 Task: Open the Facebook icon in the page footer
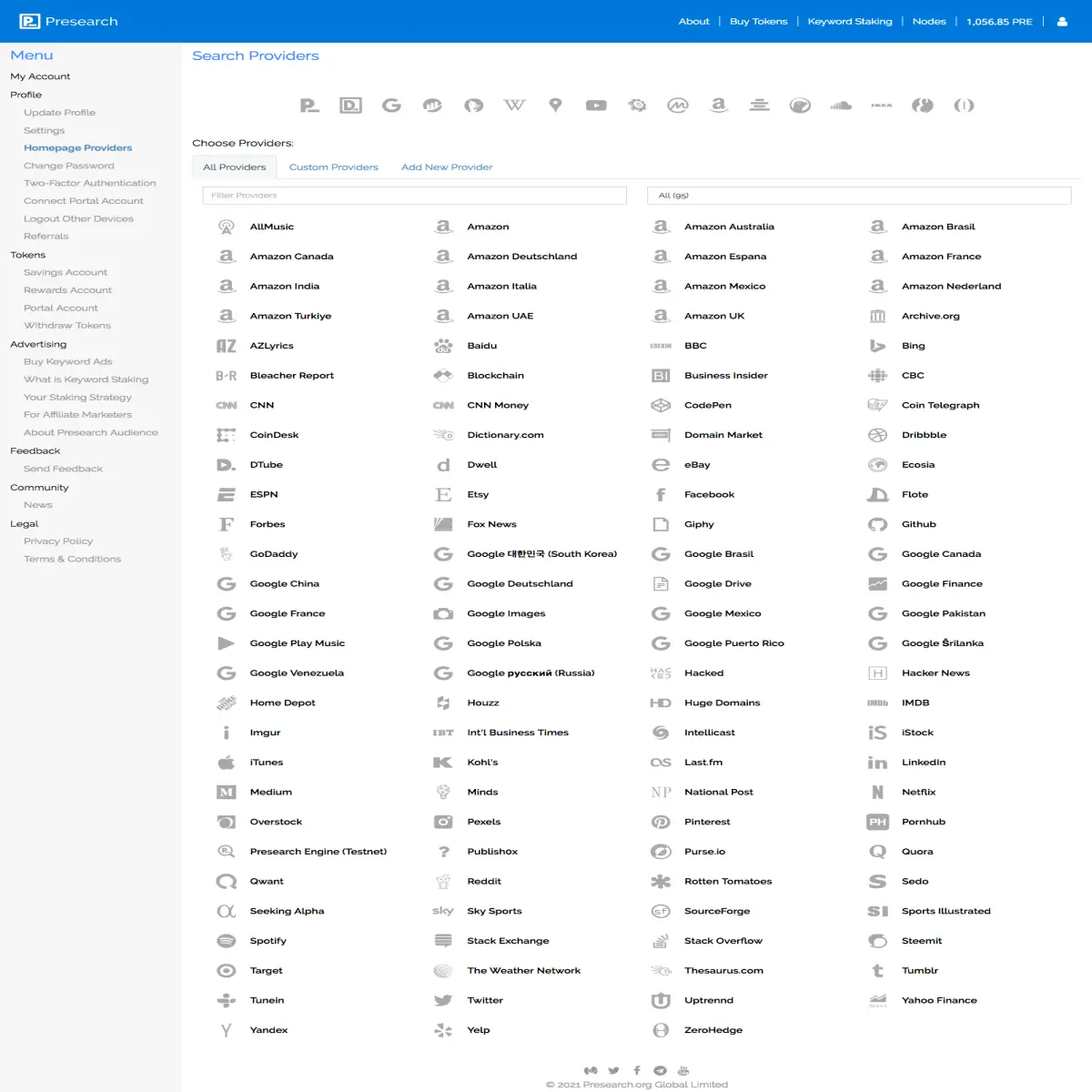637,1071
